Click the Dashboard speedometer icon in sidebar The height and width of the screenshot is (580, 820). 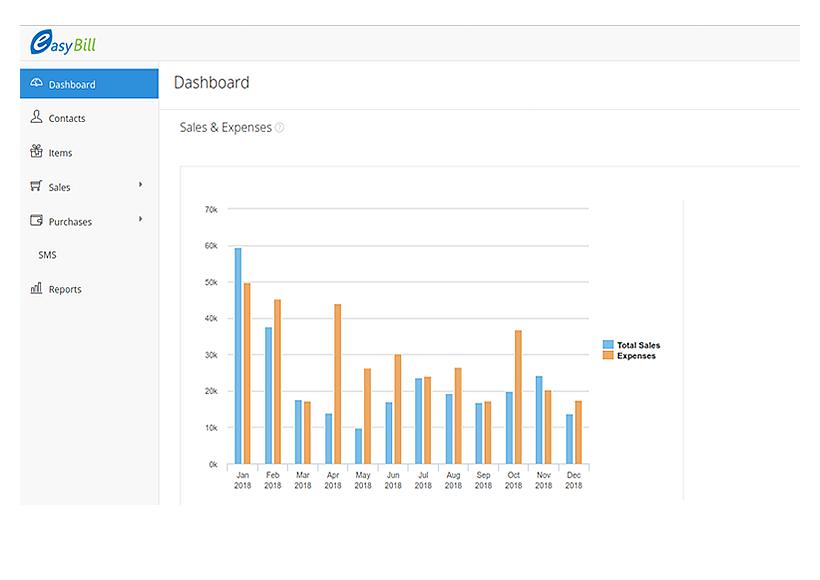[x=36, y=84]
